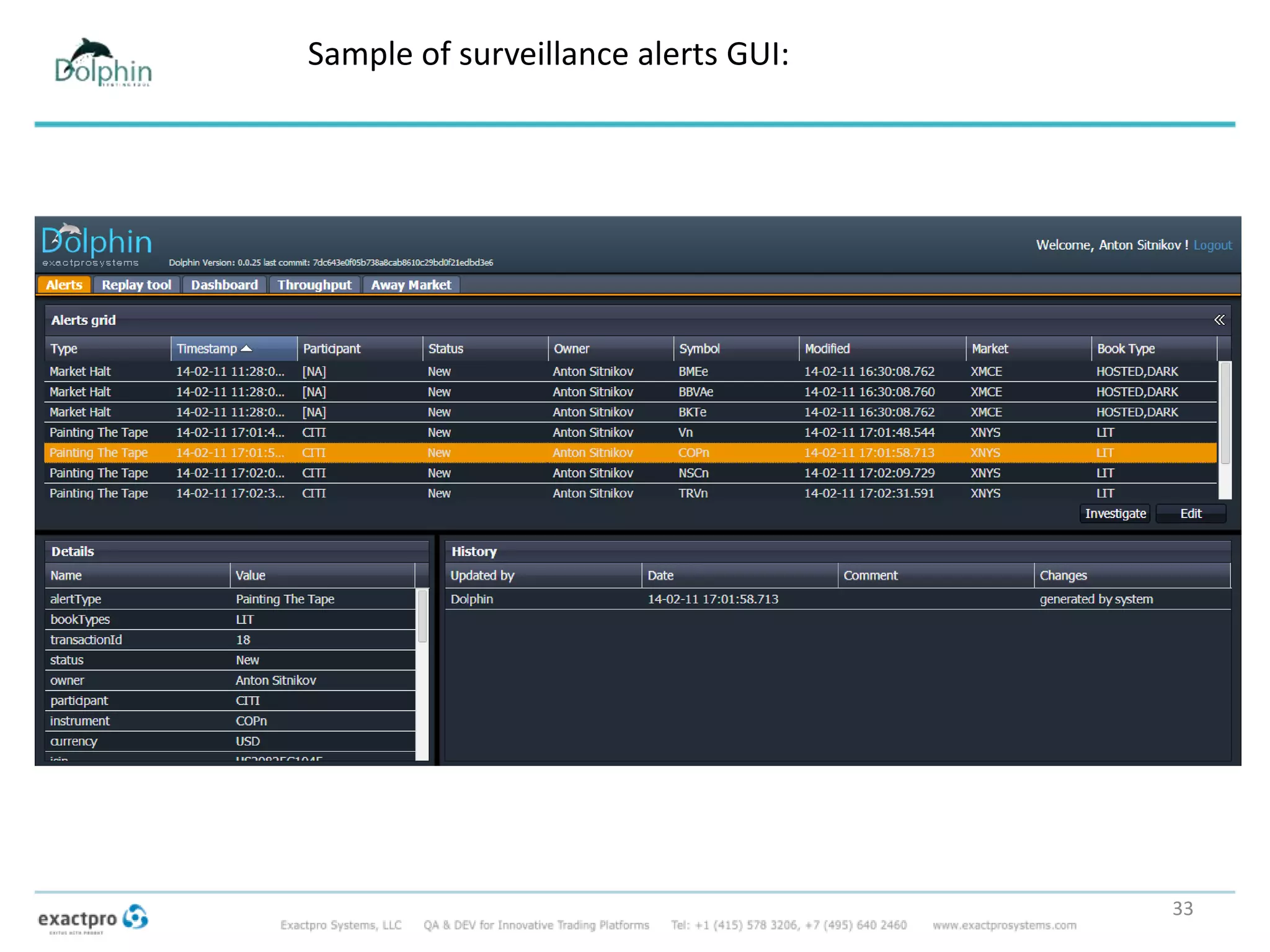This screenshot has height=952, width=1270.
Task: Click the Value column header in Details
Action: click(322, 575)
